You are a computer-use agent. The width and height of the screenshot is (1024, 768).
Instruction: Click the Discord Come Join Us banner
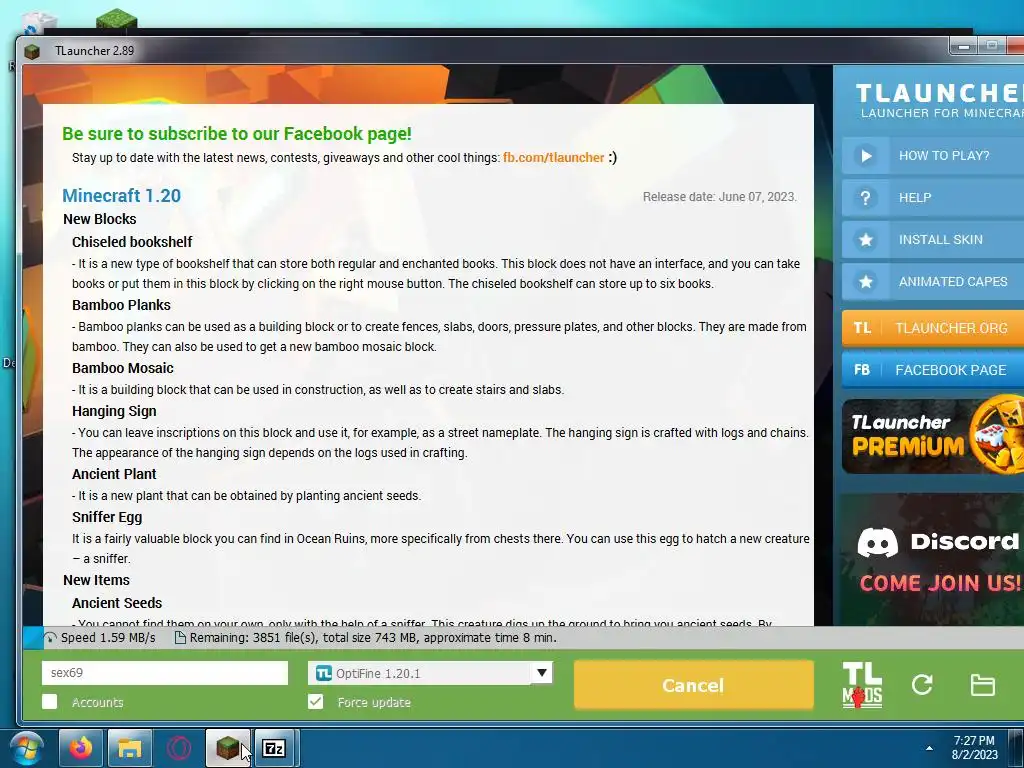click(x=933, y=560)
